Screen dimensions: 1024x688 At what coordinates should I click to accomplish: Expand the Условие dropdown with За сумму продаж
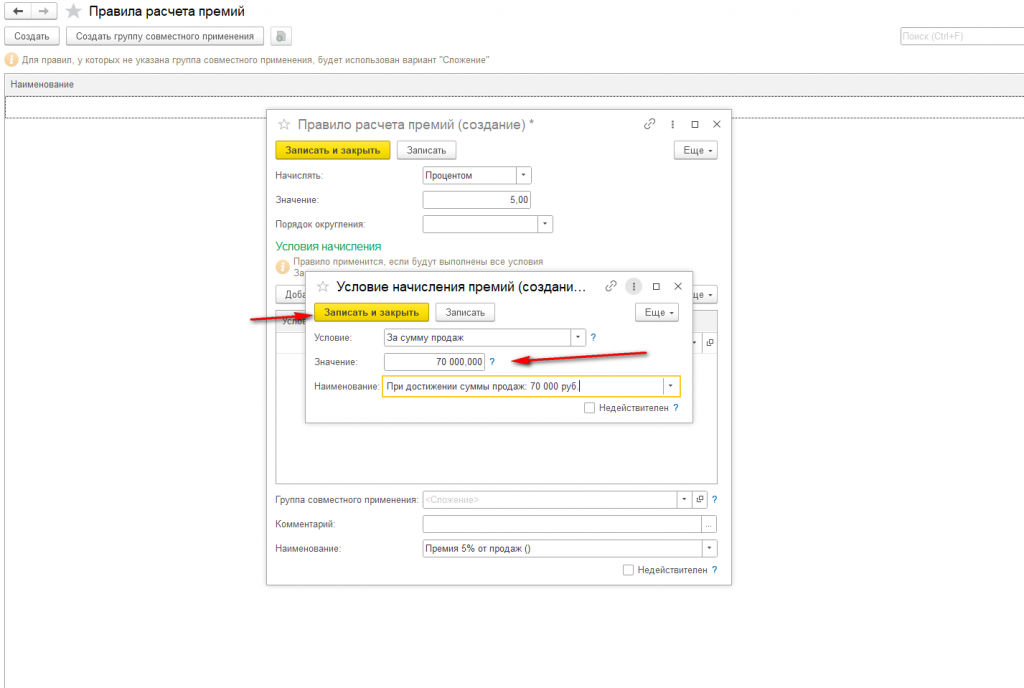click(x=578, y=337)
